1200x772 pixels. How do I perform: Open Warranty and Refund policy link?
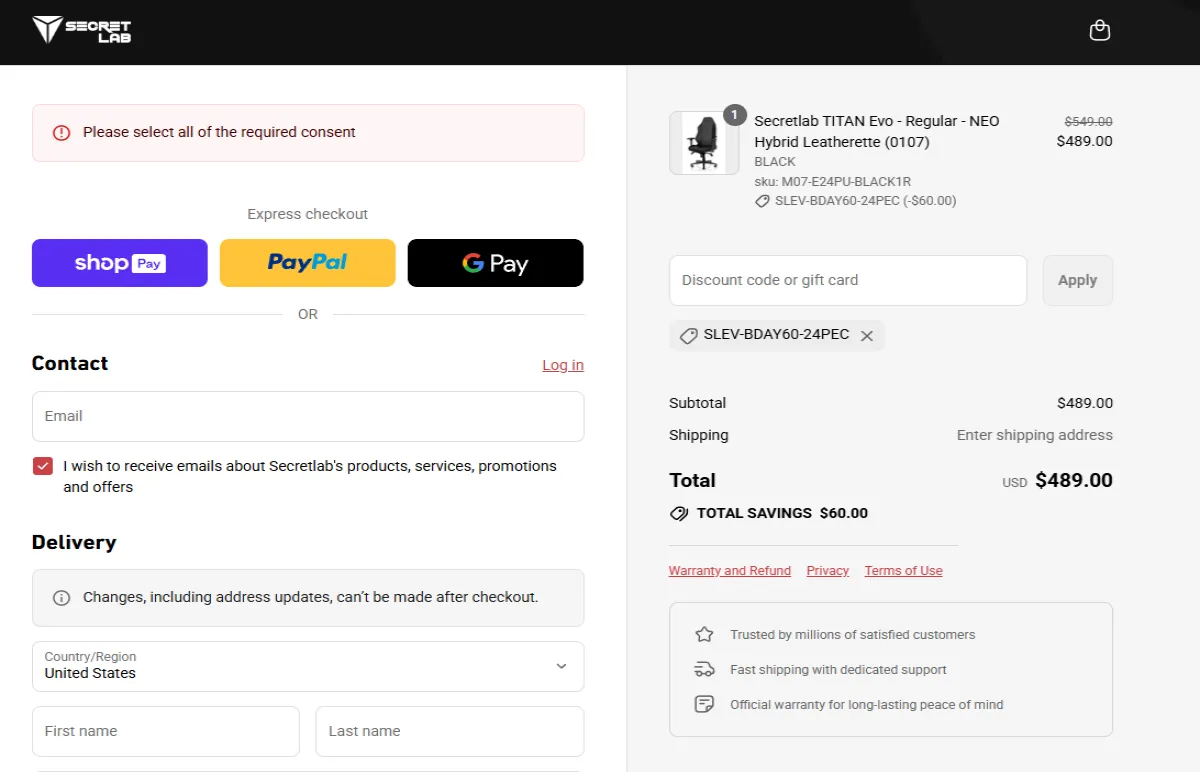click(x=730, y=571)
